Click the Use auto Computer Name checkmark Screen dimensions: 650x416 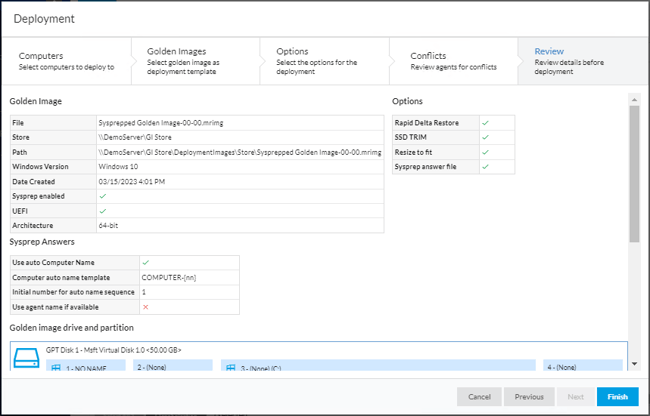(x=146, y=261)
